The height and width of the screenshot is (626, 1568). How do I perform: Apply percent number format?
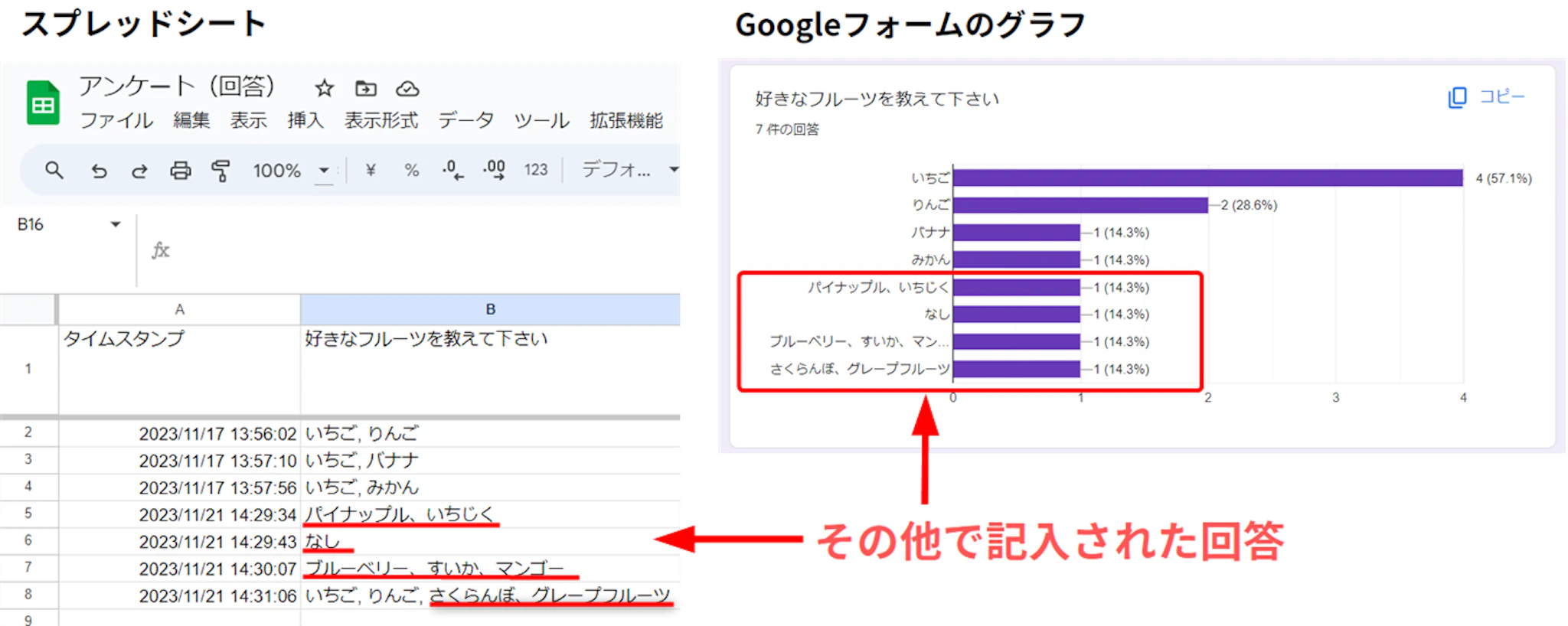[x=412, y=170]
